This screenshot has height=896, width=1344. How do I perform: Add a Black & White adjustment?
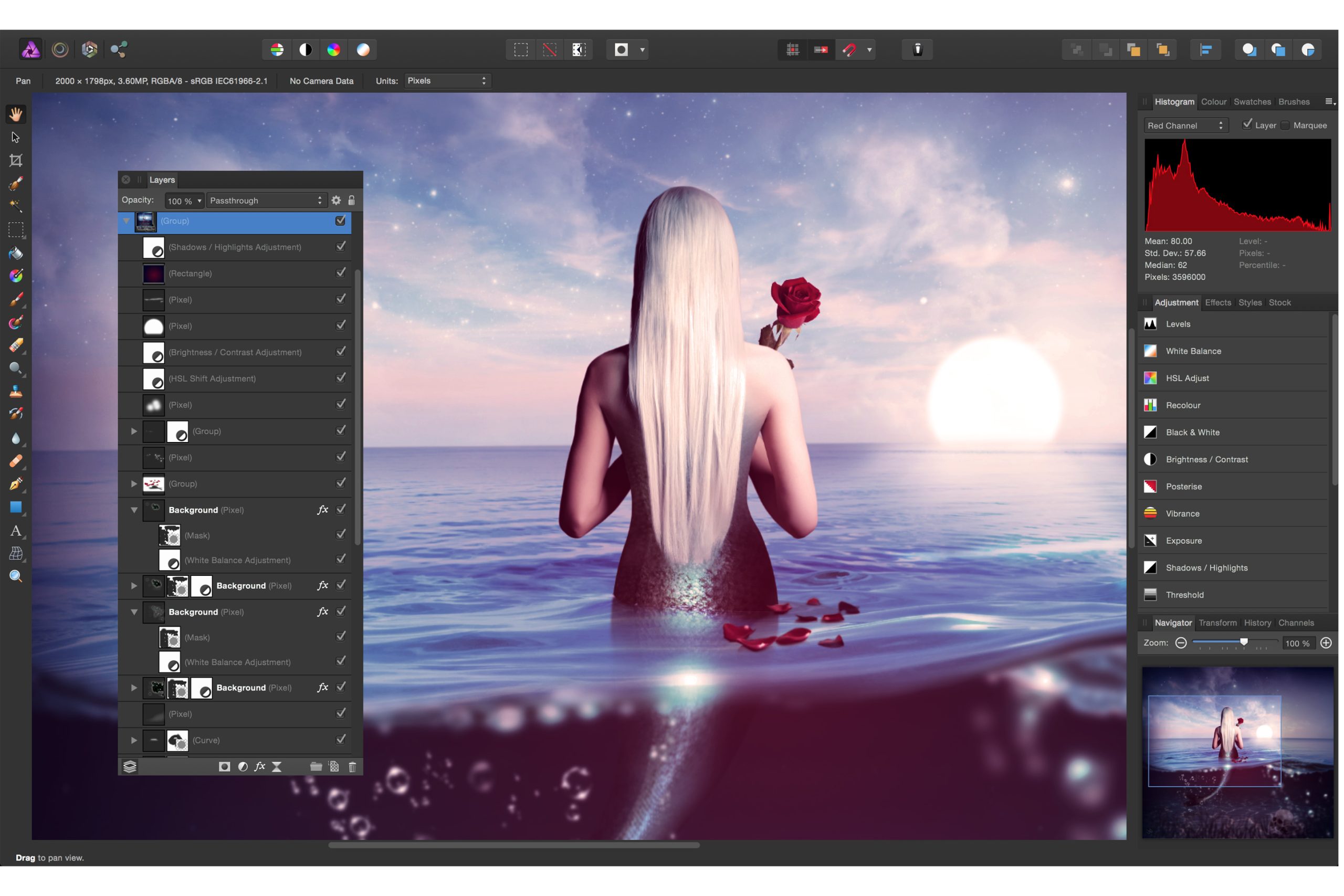[x=1192, y=433]
